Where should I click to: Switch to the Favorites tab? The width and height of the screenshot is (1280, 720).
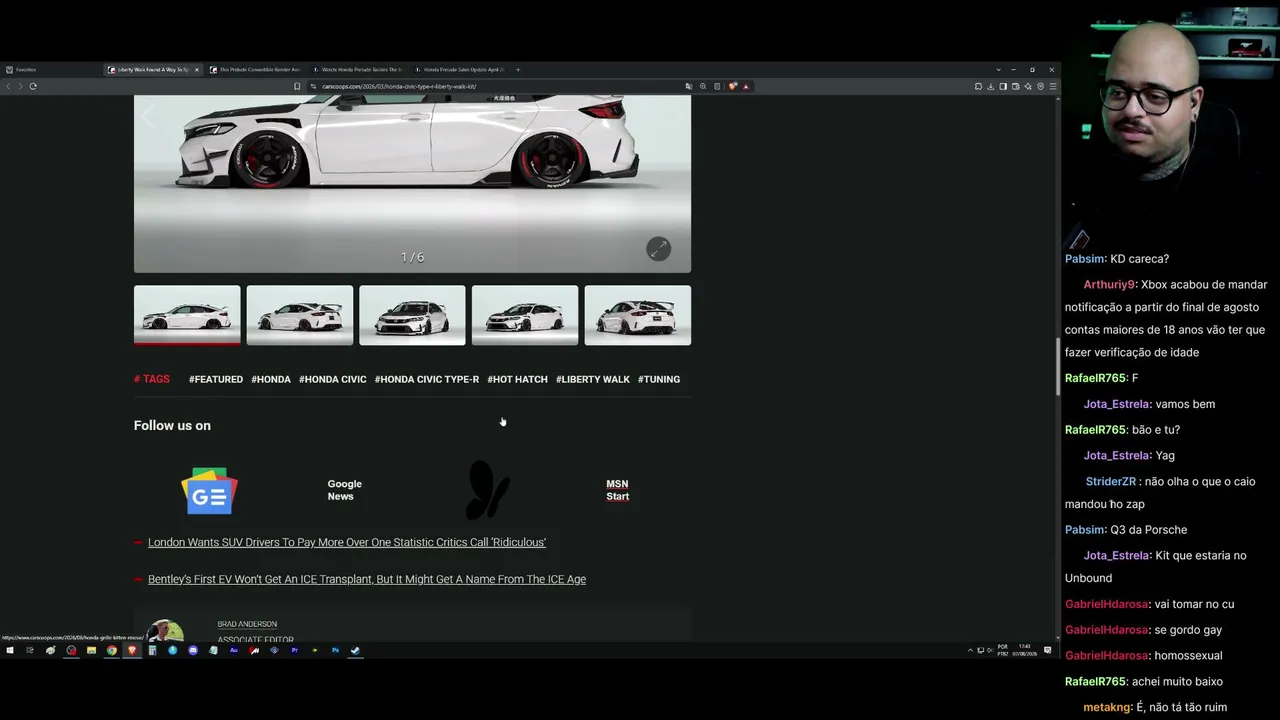52,70
